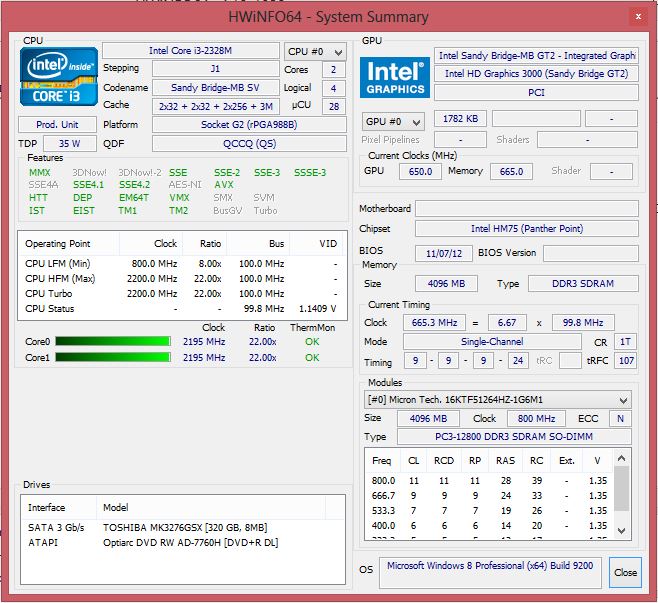This screenshot has height=603, width=658.
Task: Expand the memory module selector dropdown
Action: [x=498, y=400]
